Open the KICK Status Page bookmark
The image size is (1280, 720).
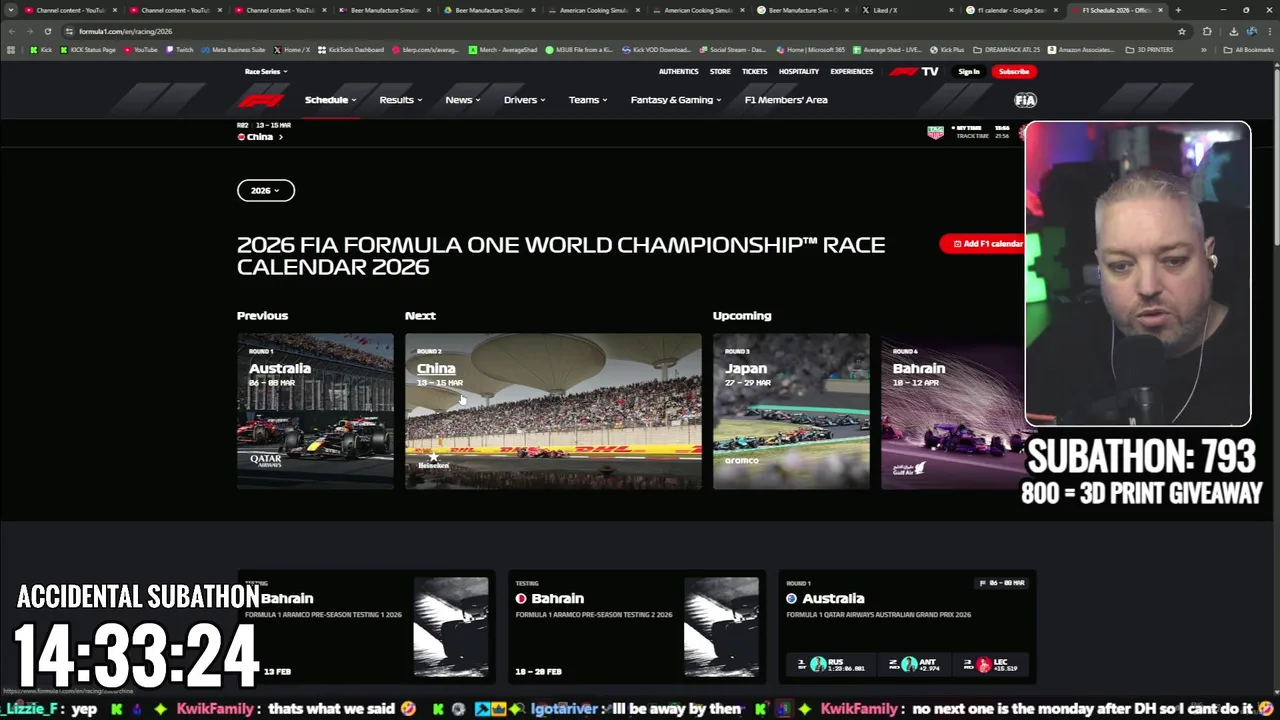tap(87, 49)
